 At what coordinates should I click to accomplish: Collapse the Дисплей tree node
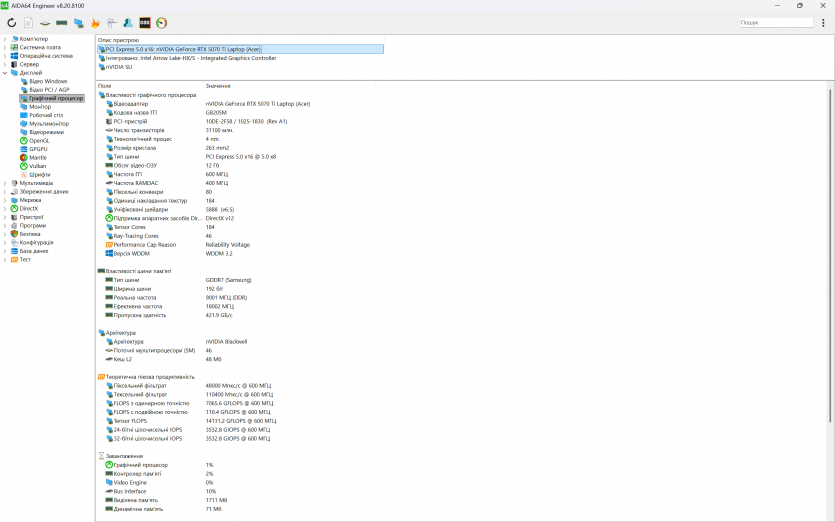point(4,73)
